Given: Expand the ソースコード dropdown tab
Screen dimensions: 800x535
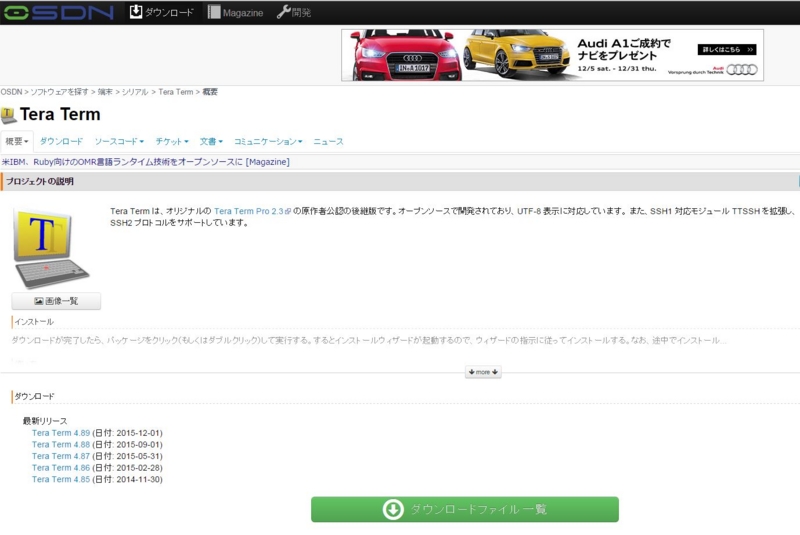Looking at the screenshot, I should tap(119, 141).
